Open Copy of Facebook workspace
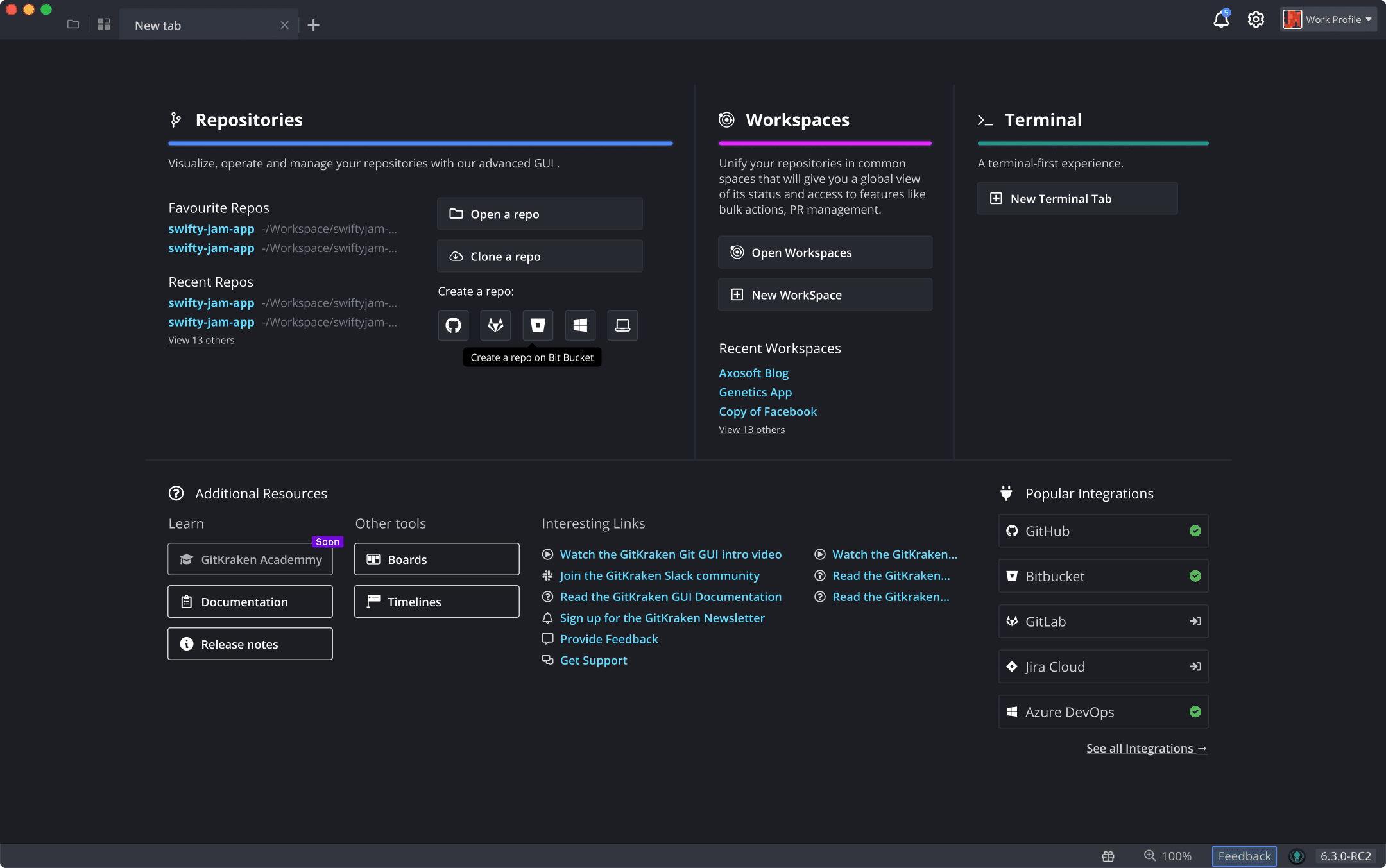 coord(768,411)
